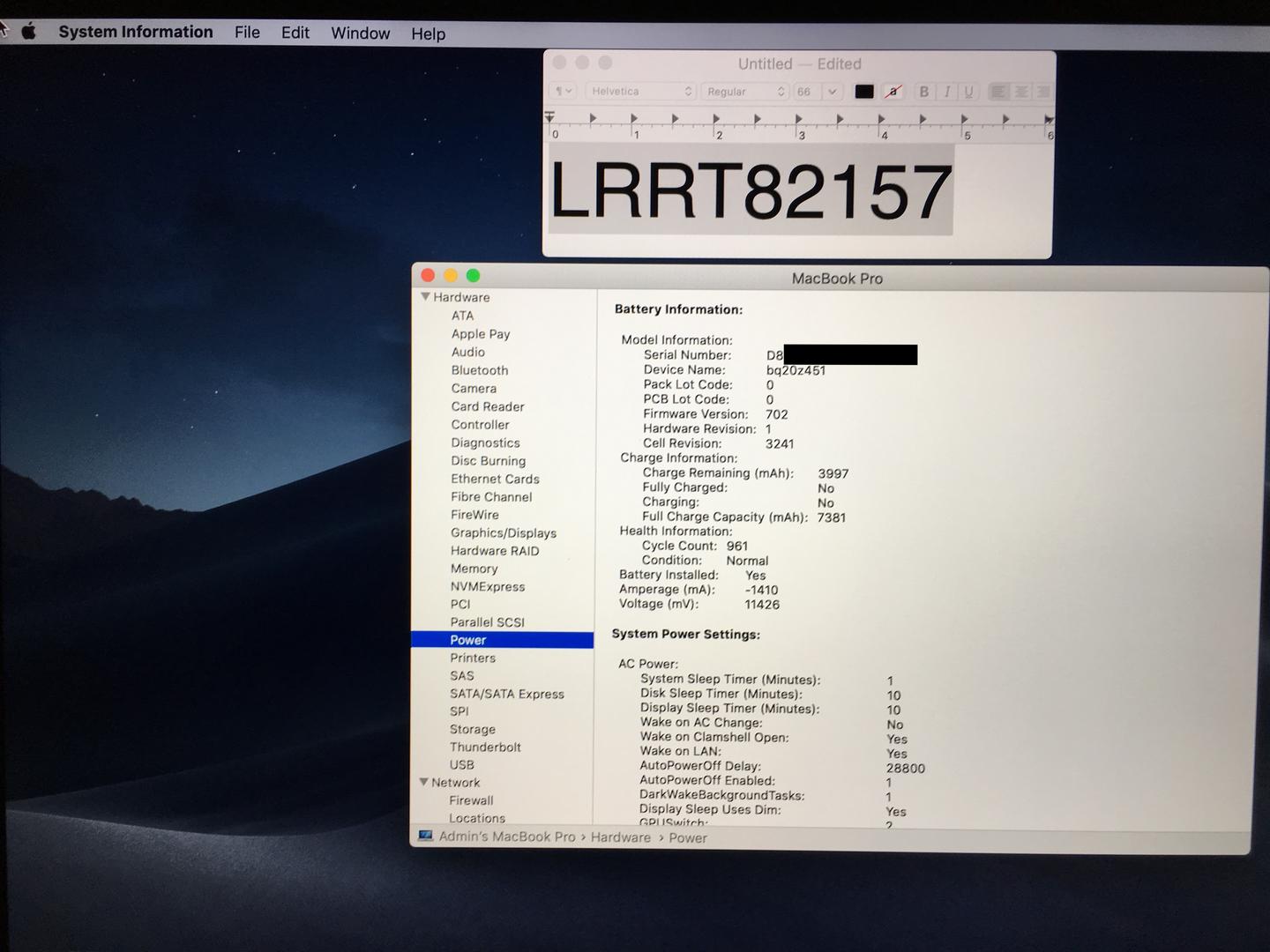The height and width of the screenshot is (952, 1270).
Task: Toggle italic in TextEdit toolbar
Action: 947,92
